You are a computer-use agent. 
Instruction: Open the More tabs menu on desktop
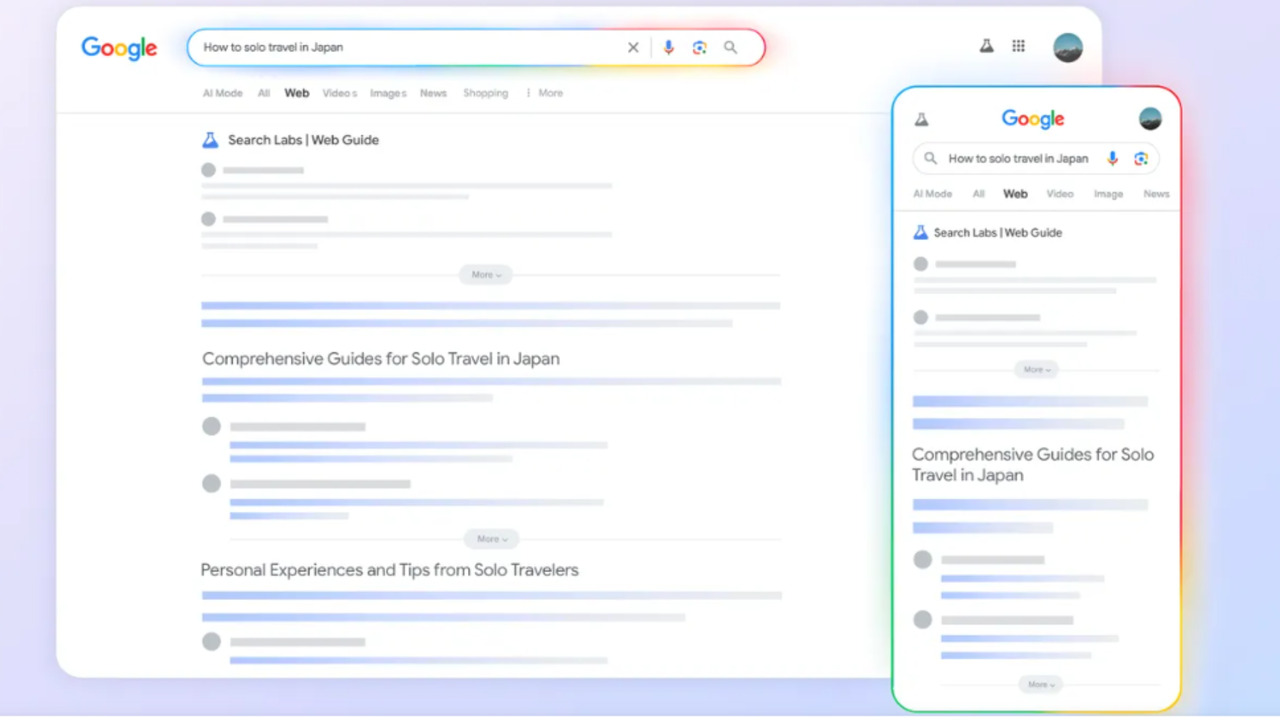pos(545,93)
